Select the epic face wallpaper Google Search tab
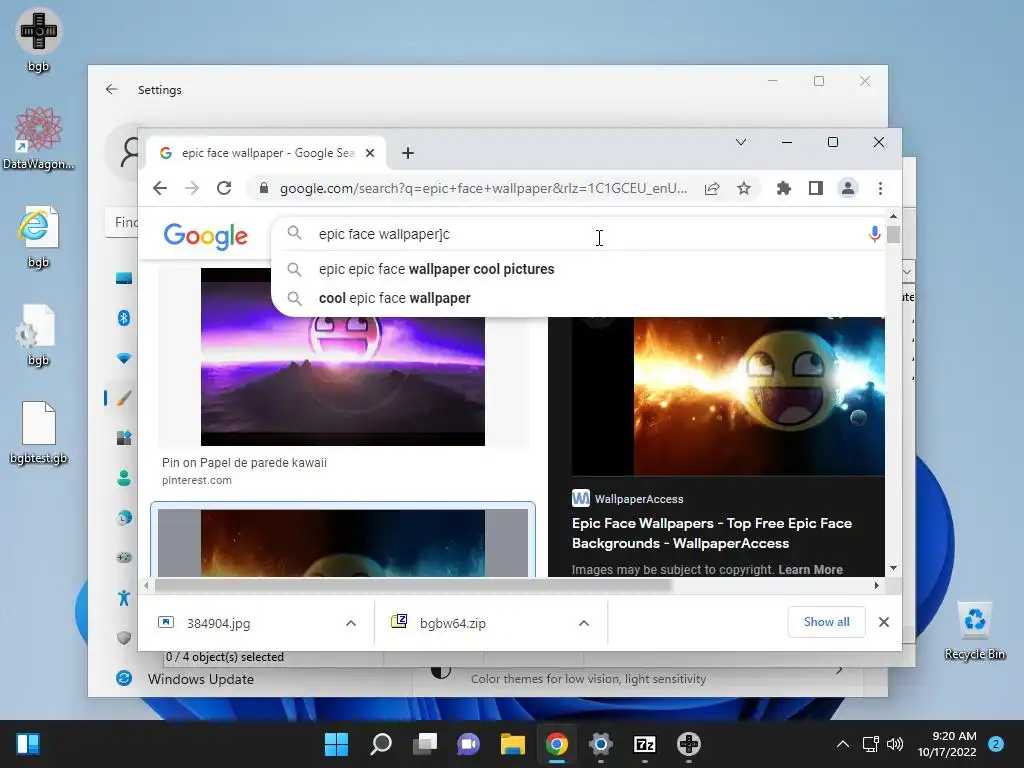This screenshot has height=768, width=1024. point(266,153)
